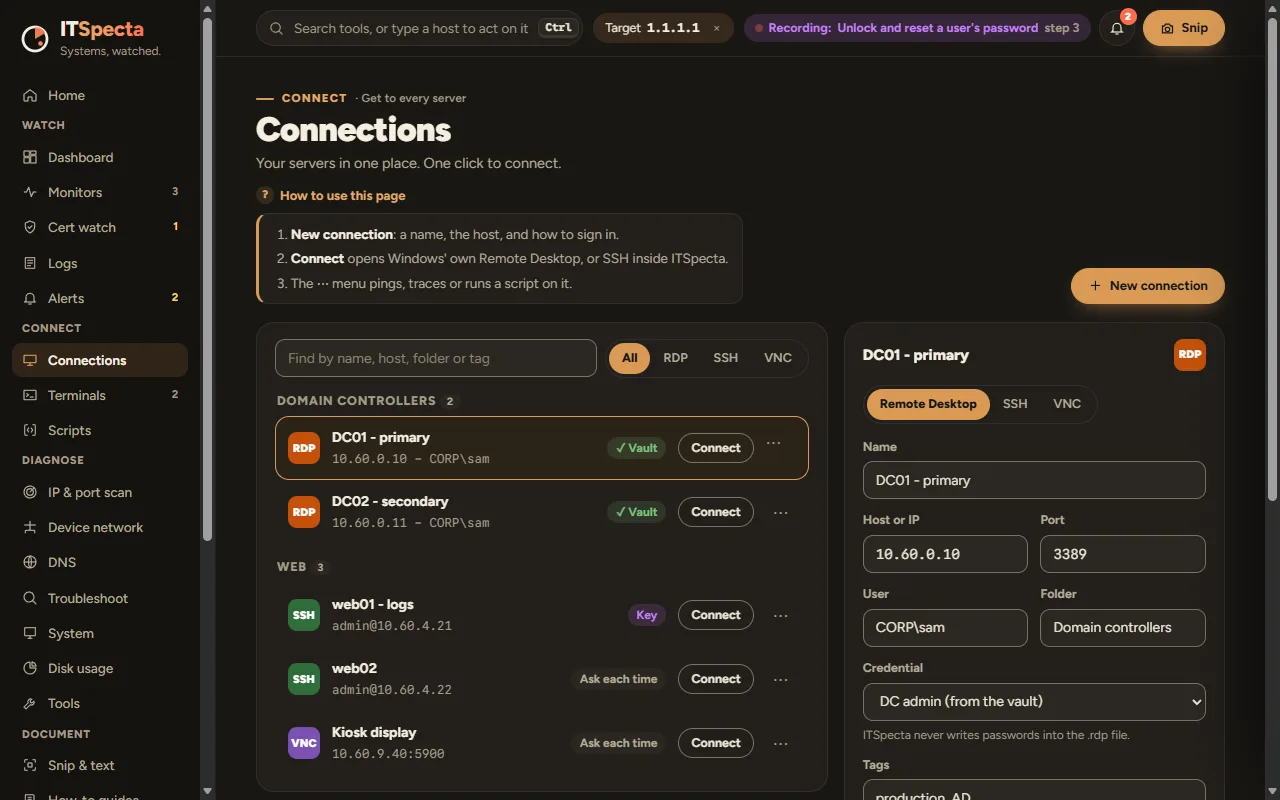The height and width of the screenshot is (800, 1280).
Task: Click the Terminals sidebar icon
Action: click(x=30, y=396)
